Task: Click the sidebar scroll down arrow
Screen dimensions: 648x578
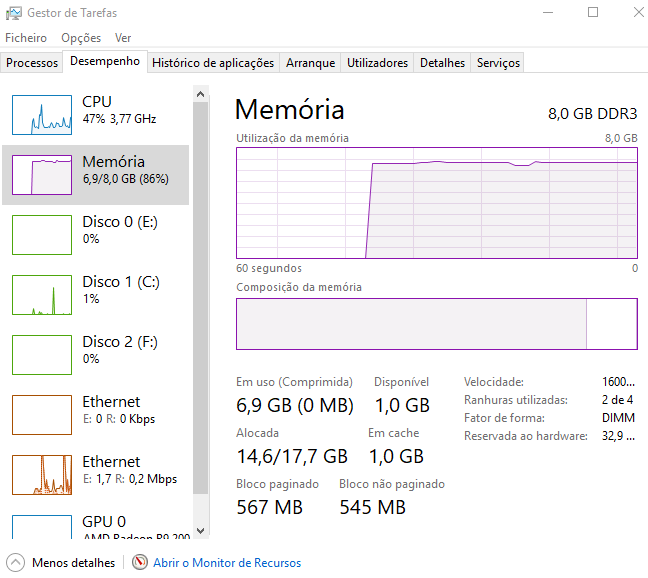Action: tap(200, 530)
